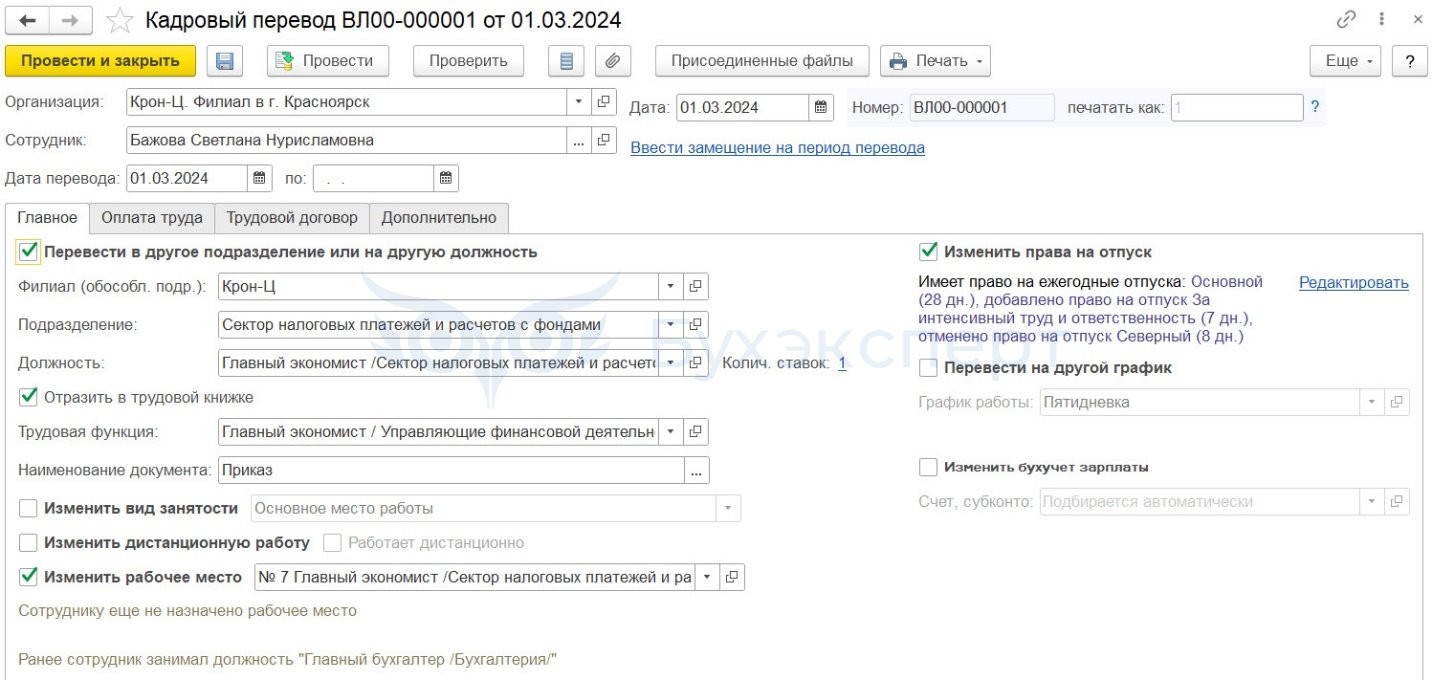Switch to Оплата труда tab
The width and height of the screenshot is (1432, 680).
click(x=152, y=218)
